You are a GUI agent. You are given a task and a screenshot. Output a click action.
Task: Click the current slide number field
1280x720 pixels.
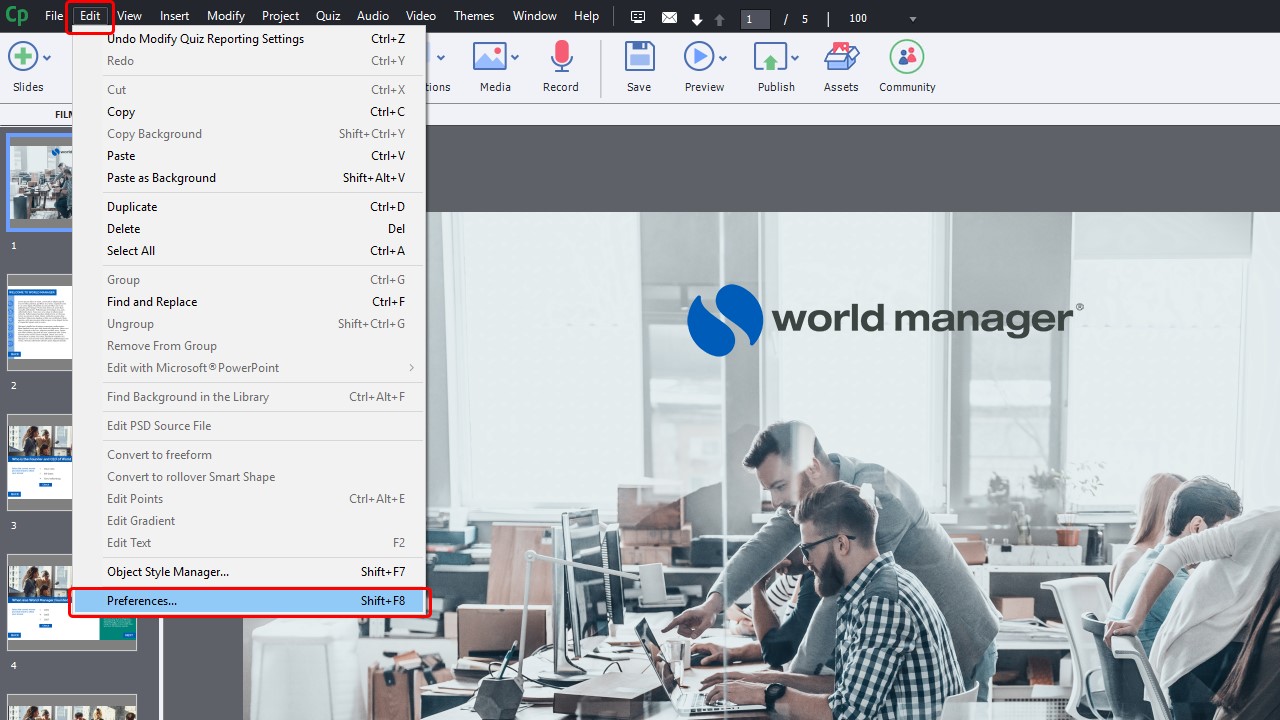(755, 19)
